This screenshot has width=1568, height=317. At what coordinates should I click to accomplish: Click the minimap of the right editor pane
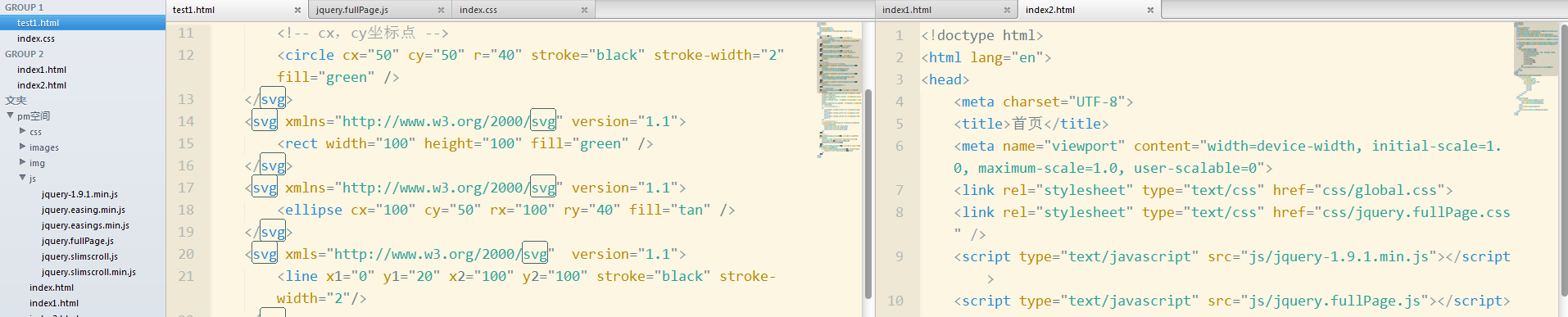(1536, 70)
